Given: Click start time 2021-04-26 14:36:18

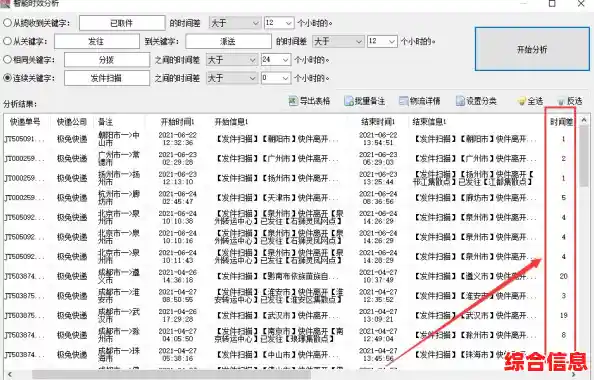Looking at the screenshot, I should coord(178,276).
